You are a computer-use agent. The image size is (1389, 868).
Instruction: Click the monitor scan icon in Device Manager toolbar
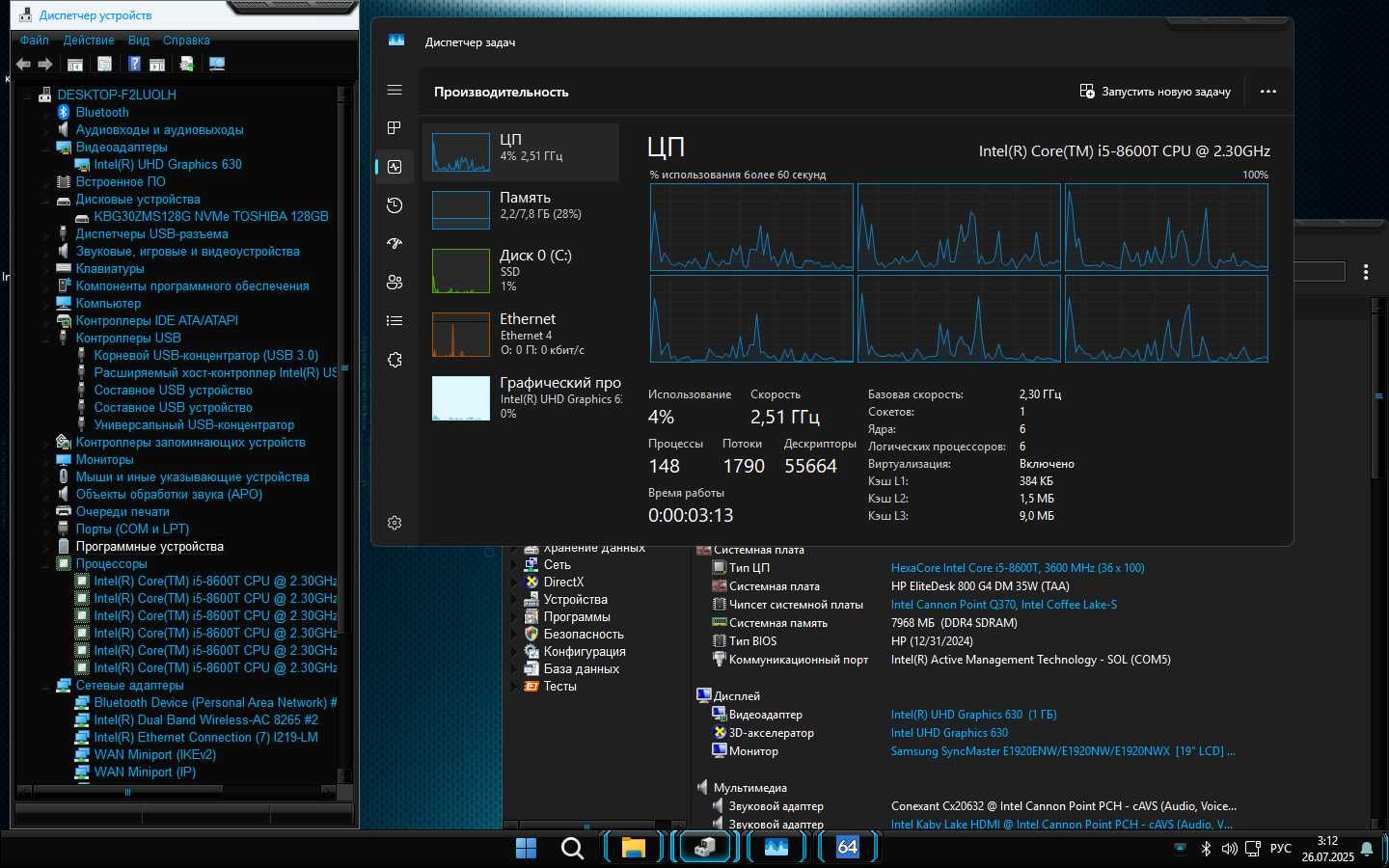coord(217,65)
